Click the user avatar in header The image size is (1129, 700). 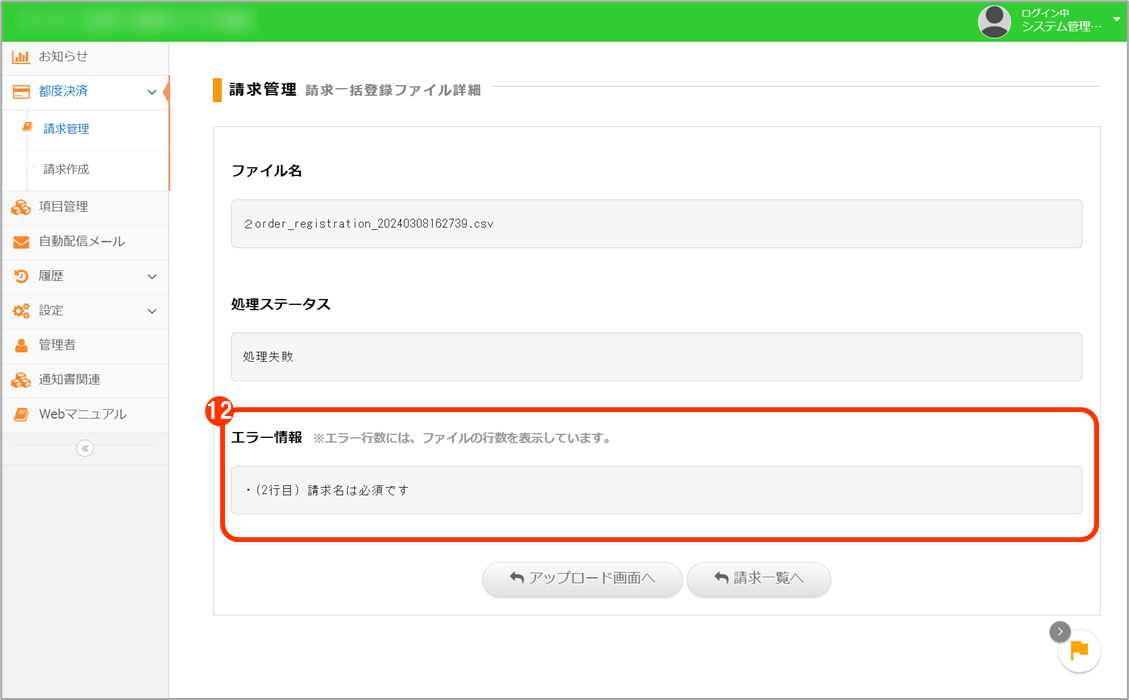click(x=994, y=21)
